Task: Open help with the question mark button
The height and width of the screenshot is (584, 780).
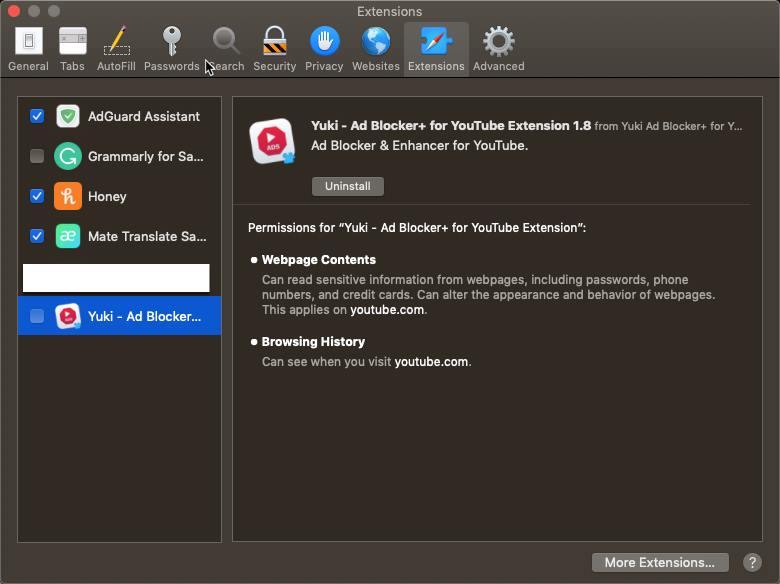Action: 752,562
